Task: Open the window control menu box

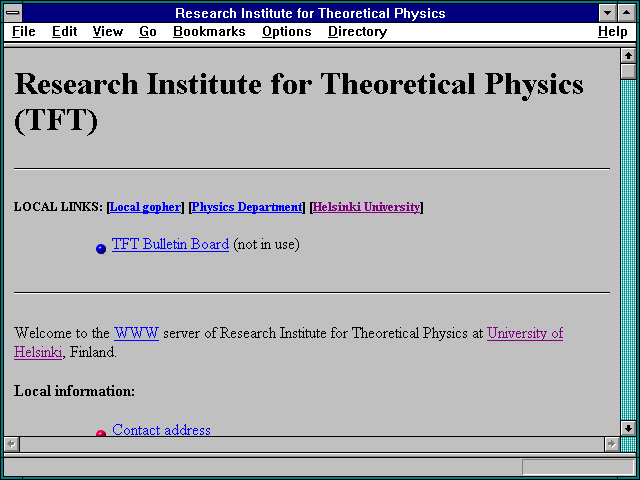Action: click(x=13, y=13)
